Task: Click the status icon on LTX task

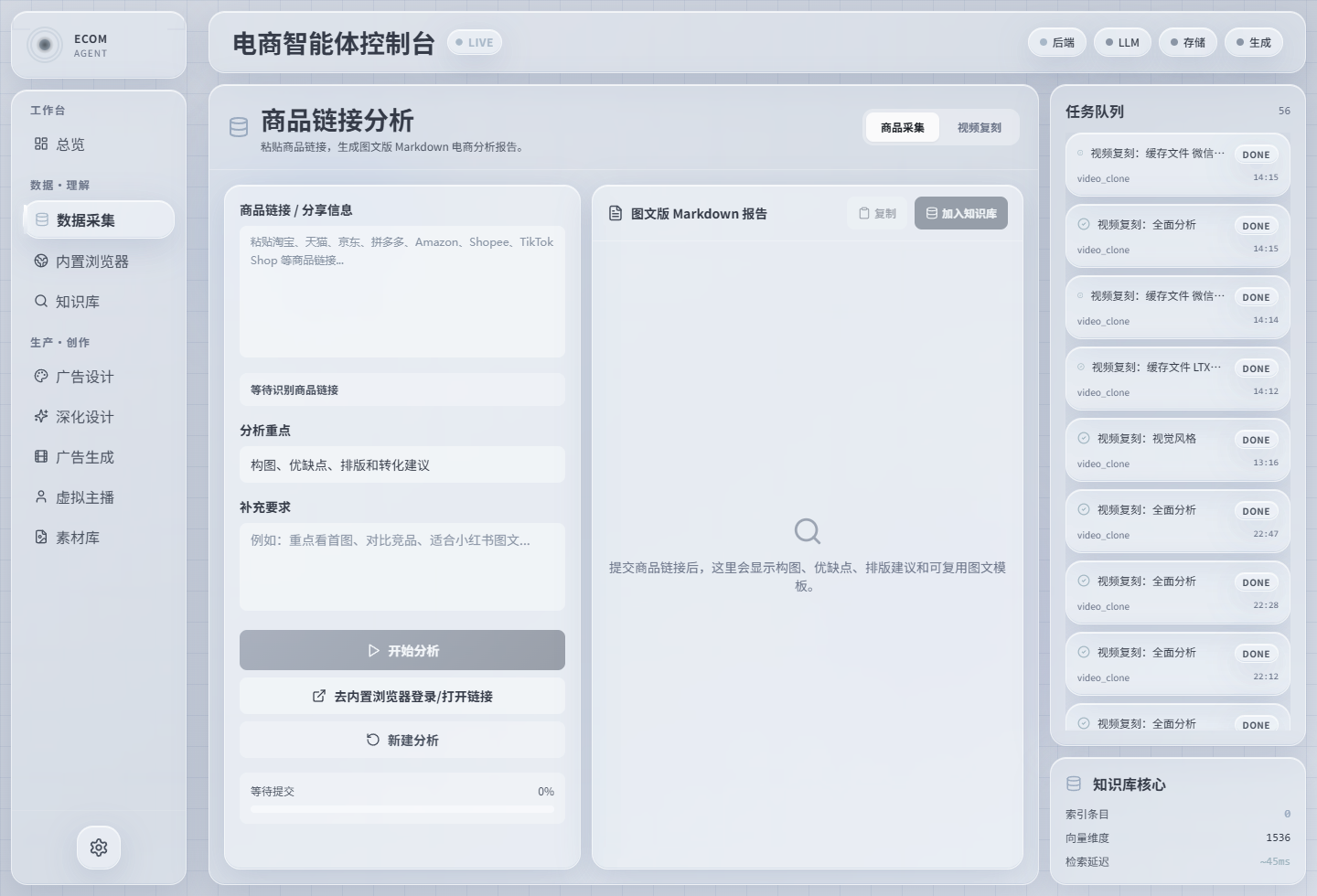Action: (1081, 367)
